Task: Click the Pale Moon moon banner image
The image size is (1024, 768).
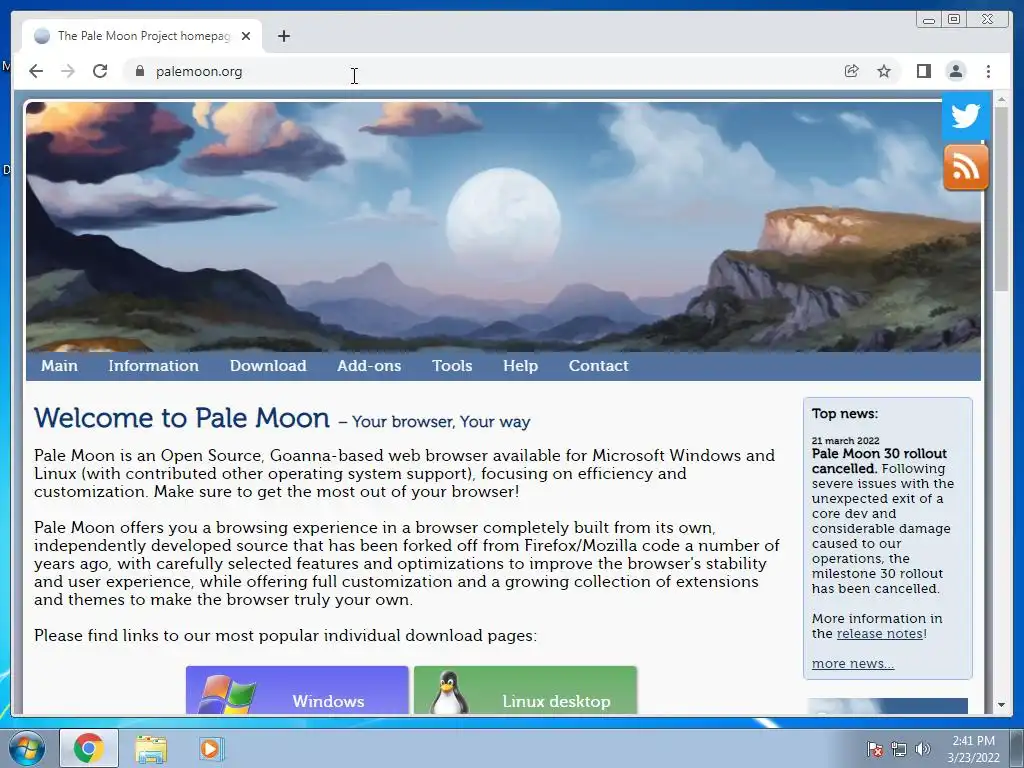Action: click(503, 227)
